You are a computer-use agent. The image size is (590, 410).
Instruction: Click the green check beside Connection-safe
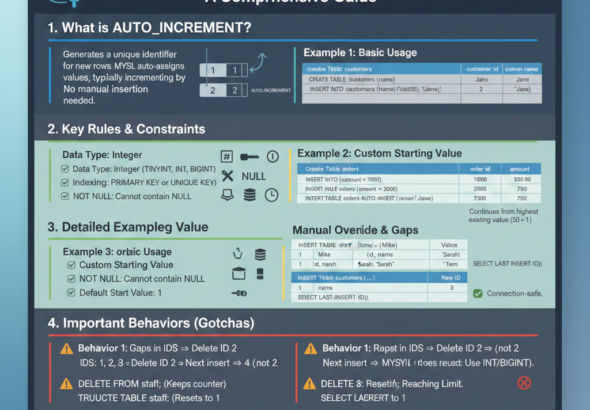[477, 293]
